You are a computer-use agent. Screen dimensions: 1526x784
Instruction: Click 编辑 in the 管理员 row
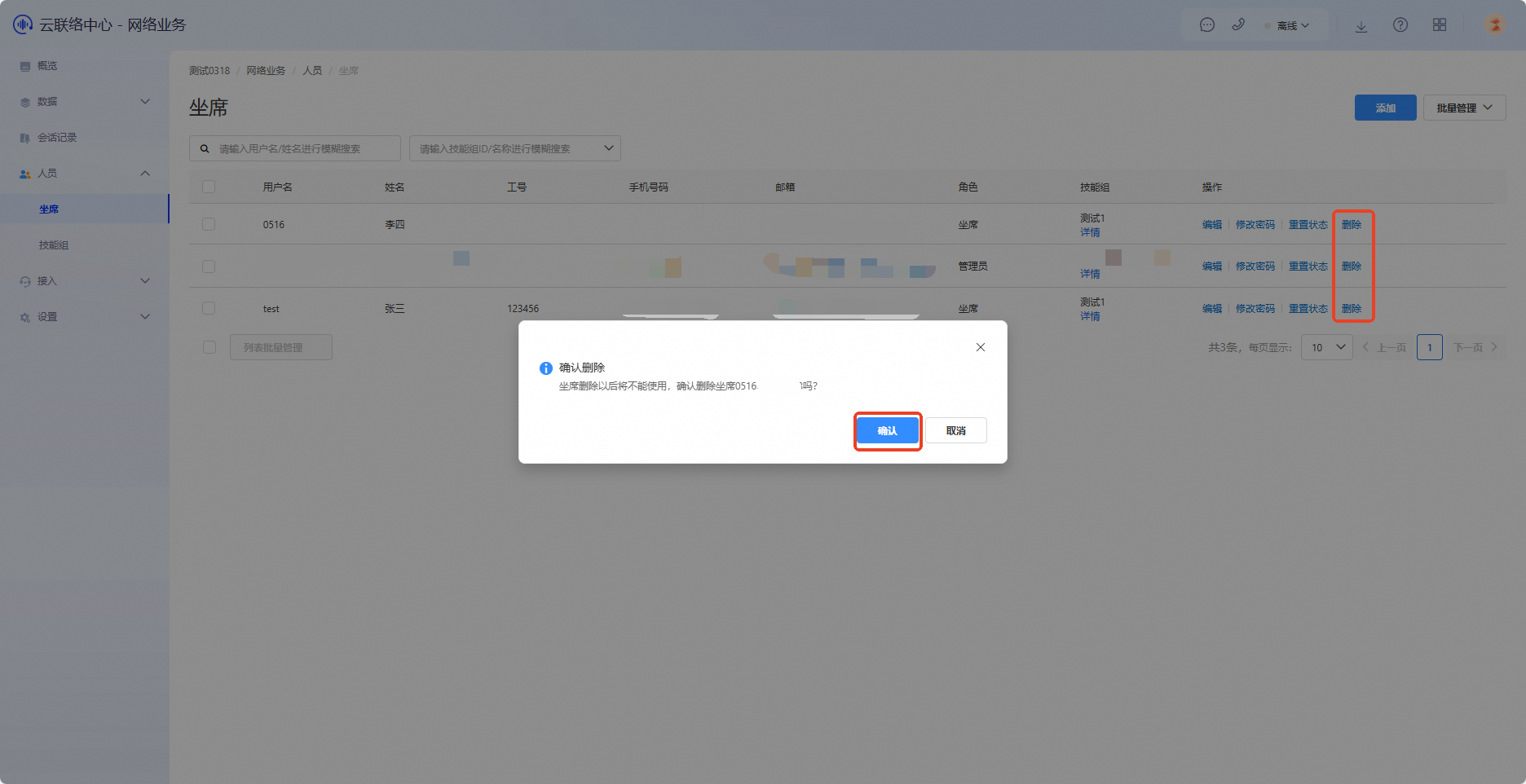(x=1212, y=266)
